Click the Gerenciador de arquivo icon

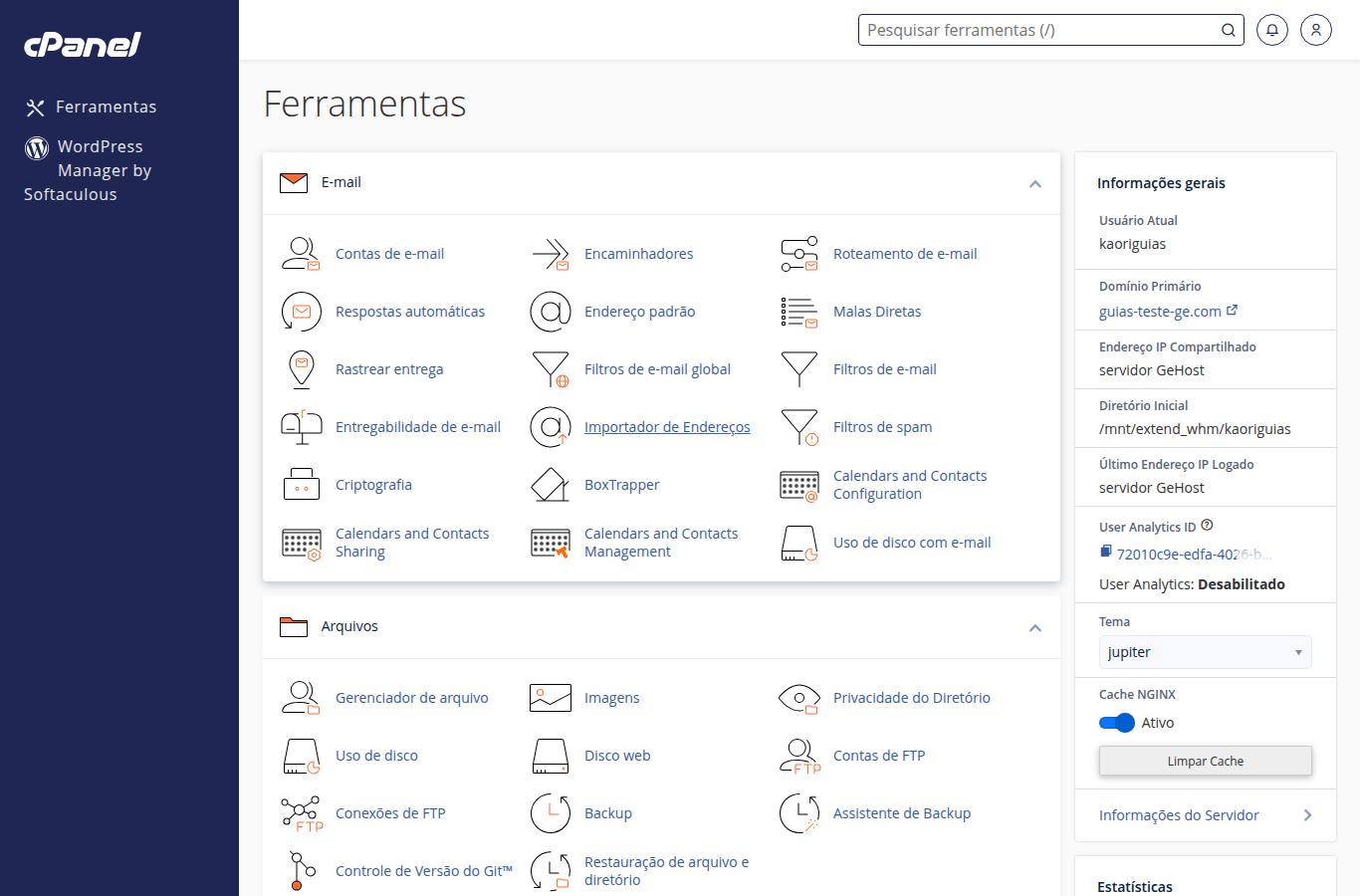coord(301,698)
